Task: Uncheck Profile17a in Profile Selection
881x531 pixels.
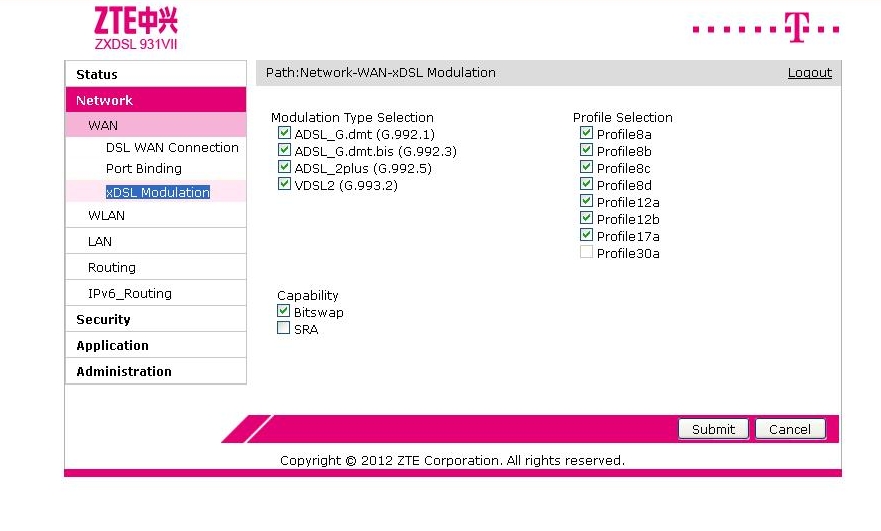Action: pos(586,236)
